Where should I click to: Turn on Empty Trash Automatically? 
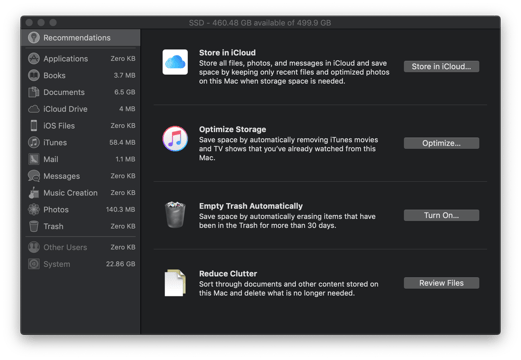441,215
